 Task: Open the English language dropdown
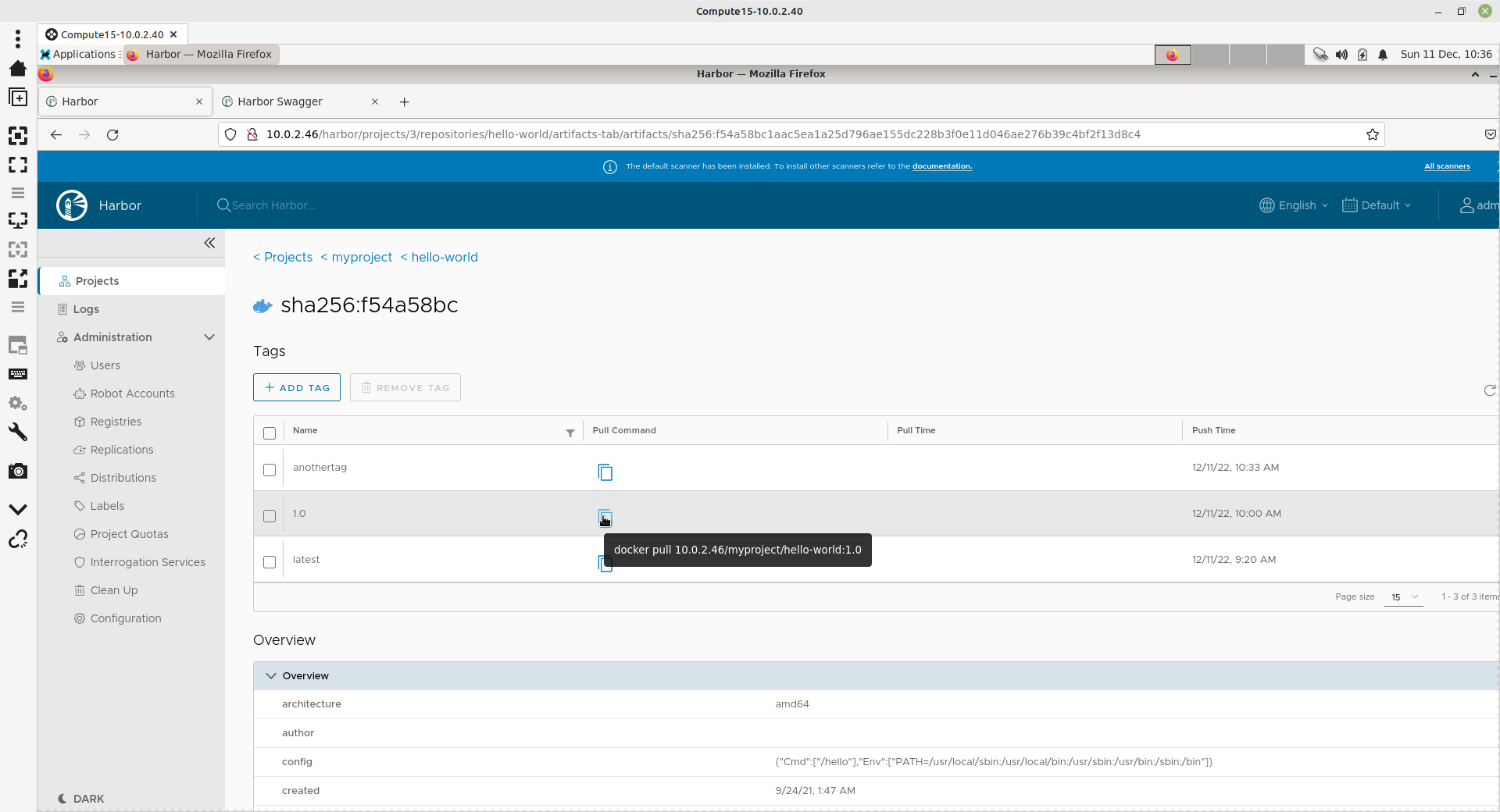1294,205
